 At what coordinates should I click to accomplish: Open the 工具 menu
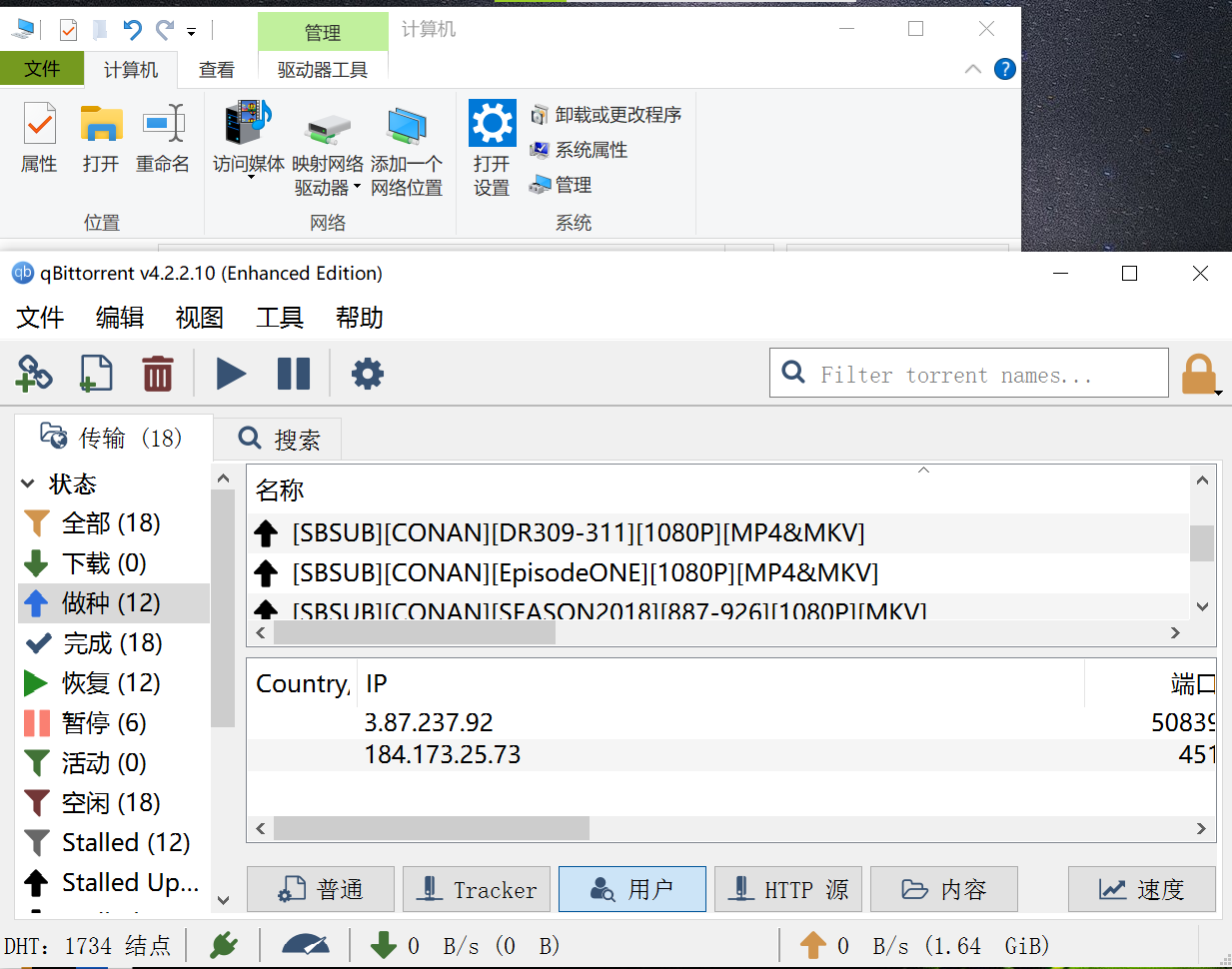(280, 318)
